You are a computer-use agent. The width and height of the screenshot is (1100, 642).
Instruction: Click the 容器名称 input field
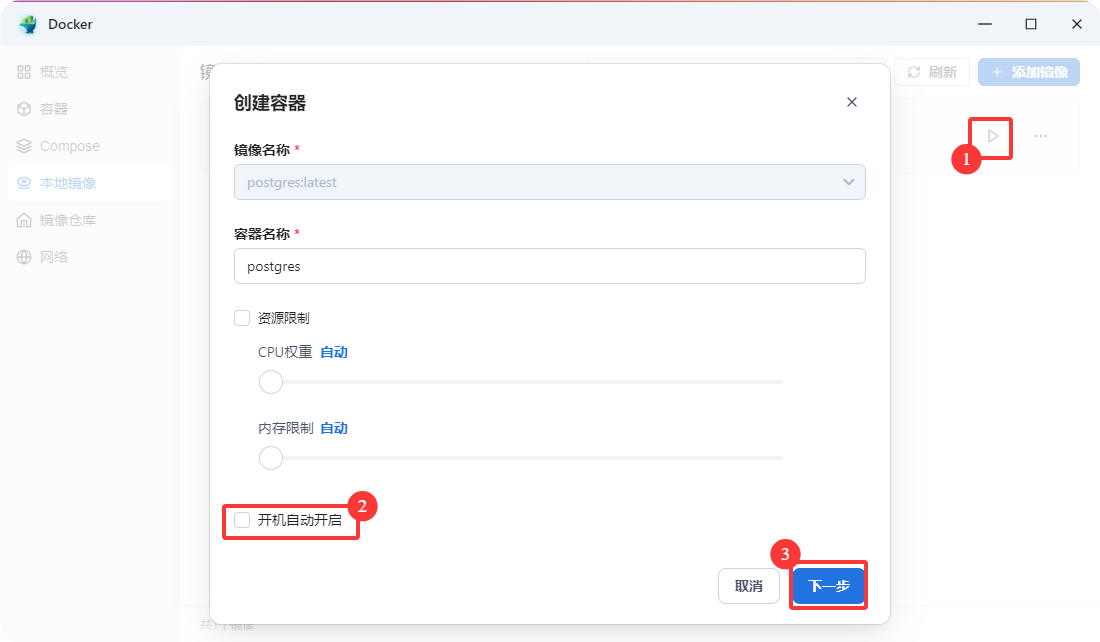tap(548, 267)
